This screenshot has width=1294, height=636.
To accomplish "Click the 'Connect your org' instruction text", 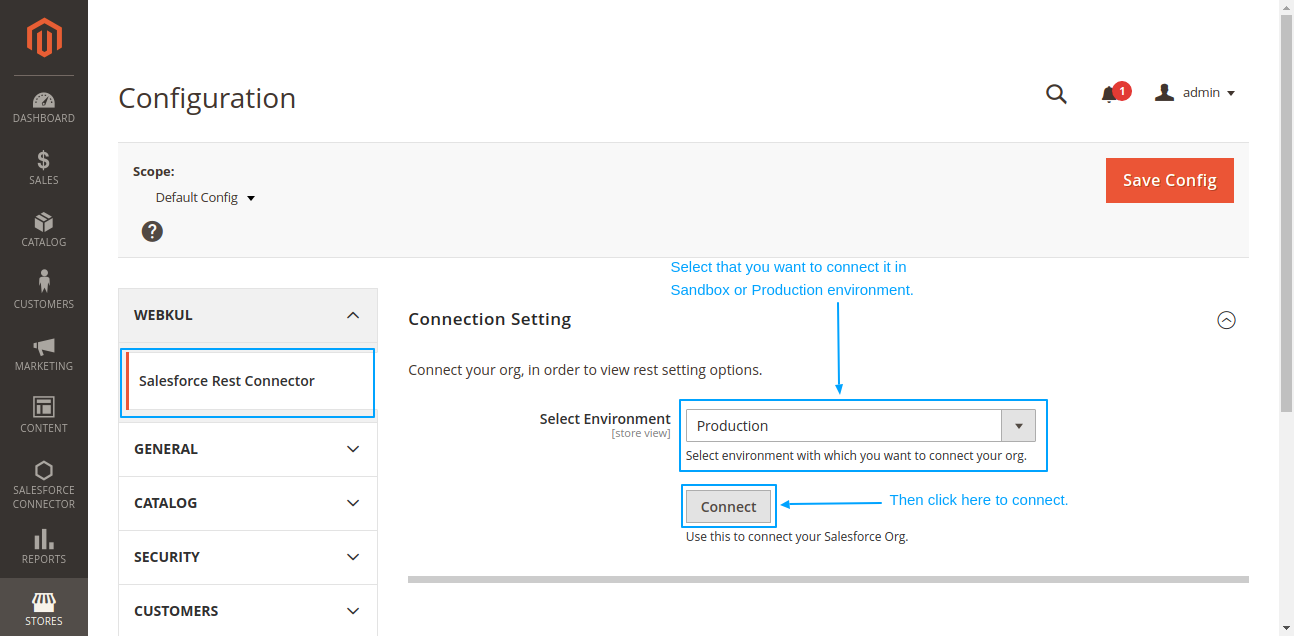I will 585,370.
